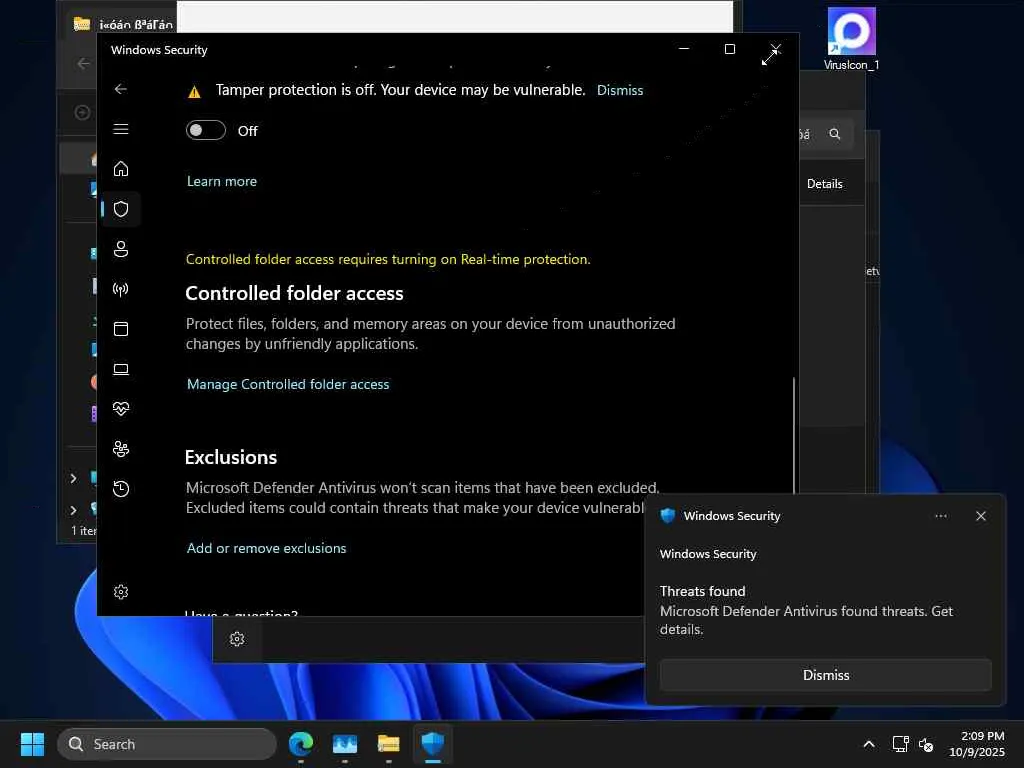Click the muted volume tray icon
This screenshot has width=1024, height=768.
[925, 744]
